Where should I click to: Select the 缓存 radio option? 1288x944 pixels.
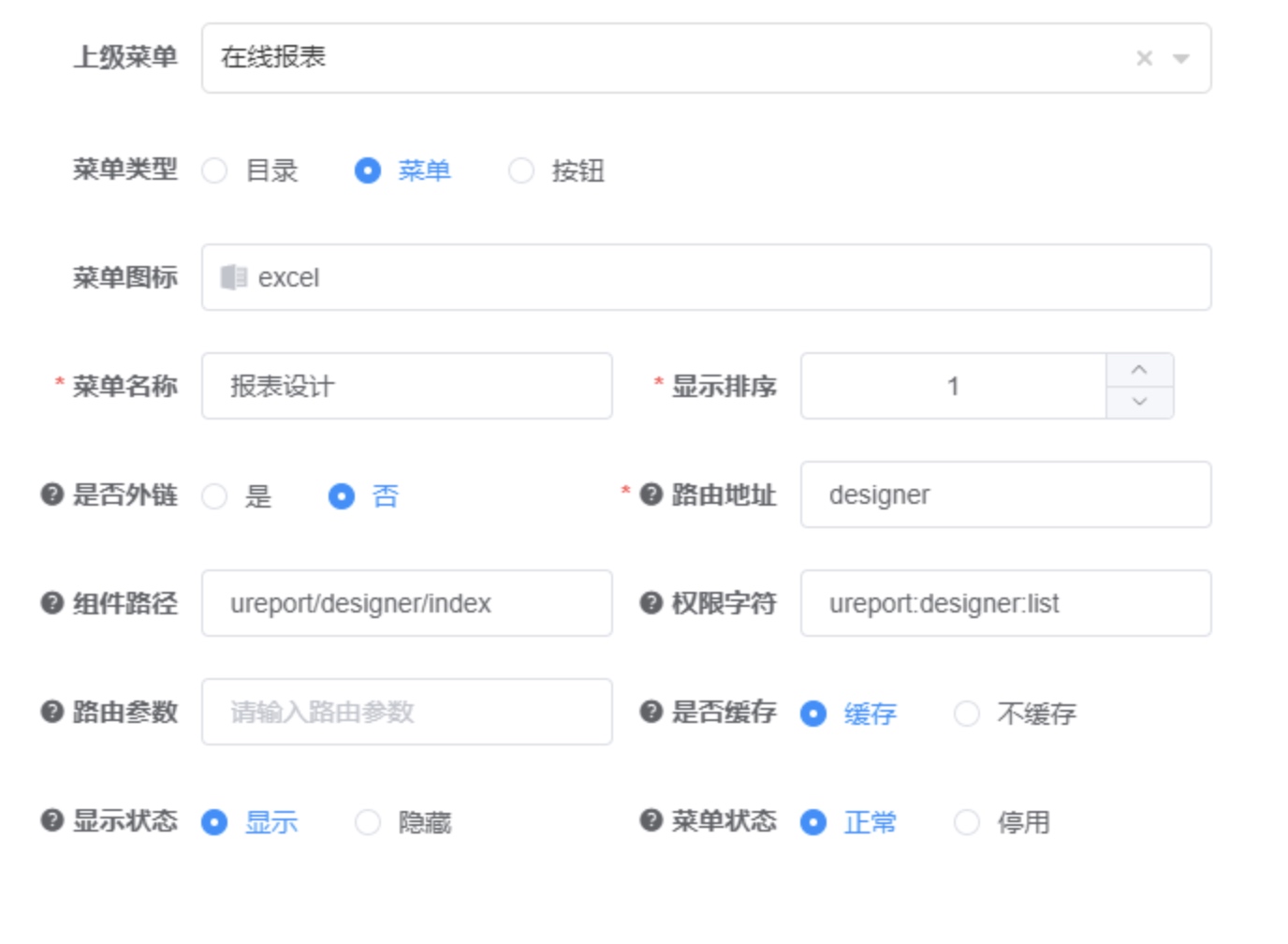coord(813,714)
